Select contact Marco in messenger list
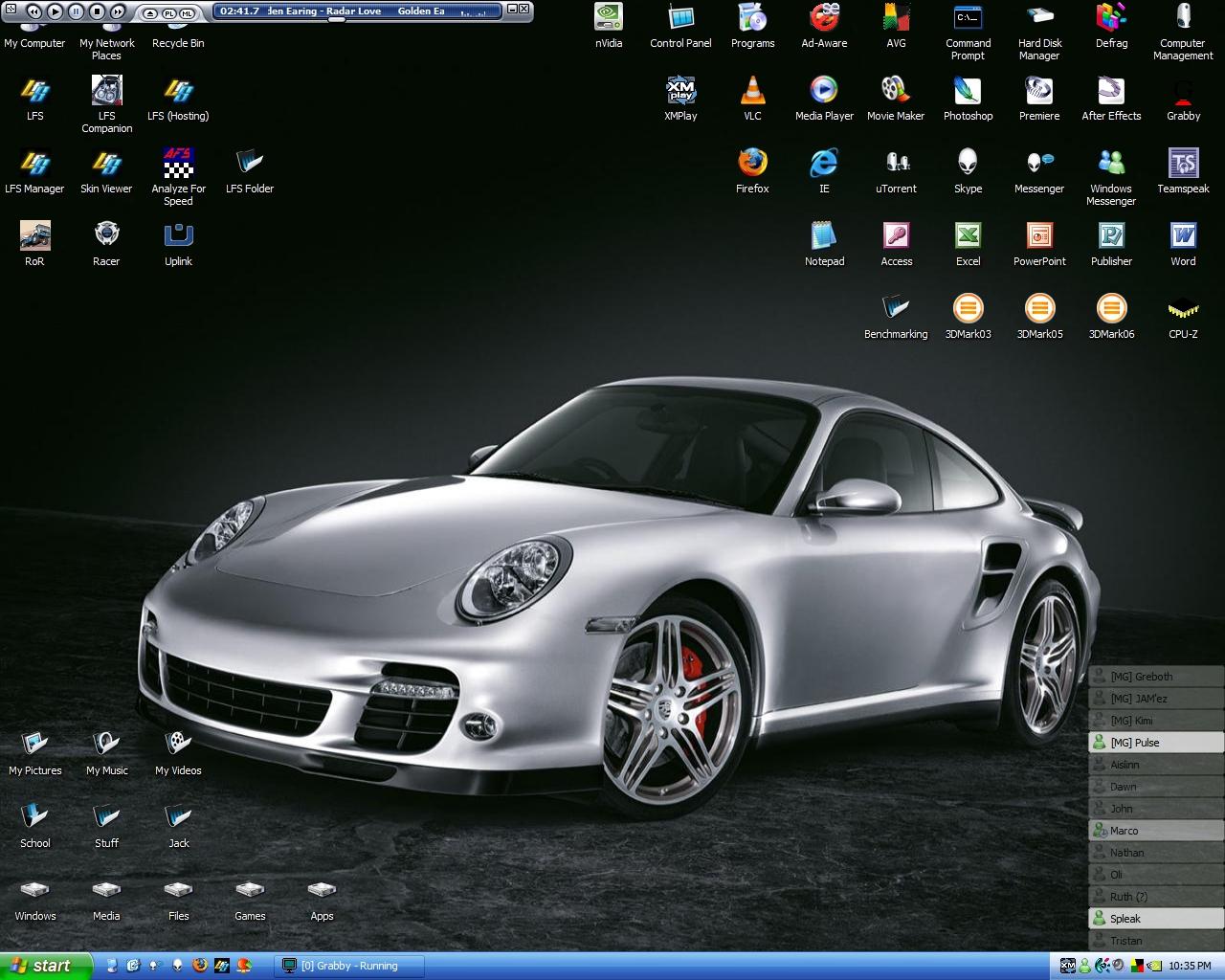1225x980 pixels. click(x=1156, y=831)
